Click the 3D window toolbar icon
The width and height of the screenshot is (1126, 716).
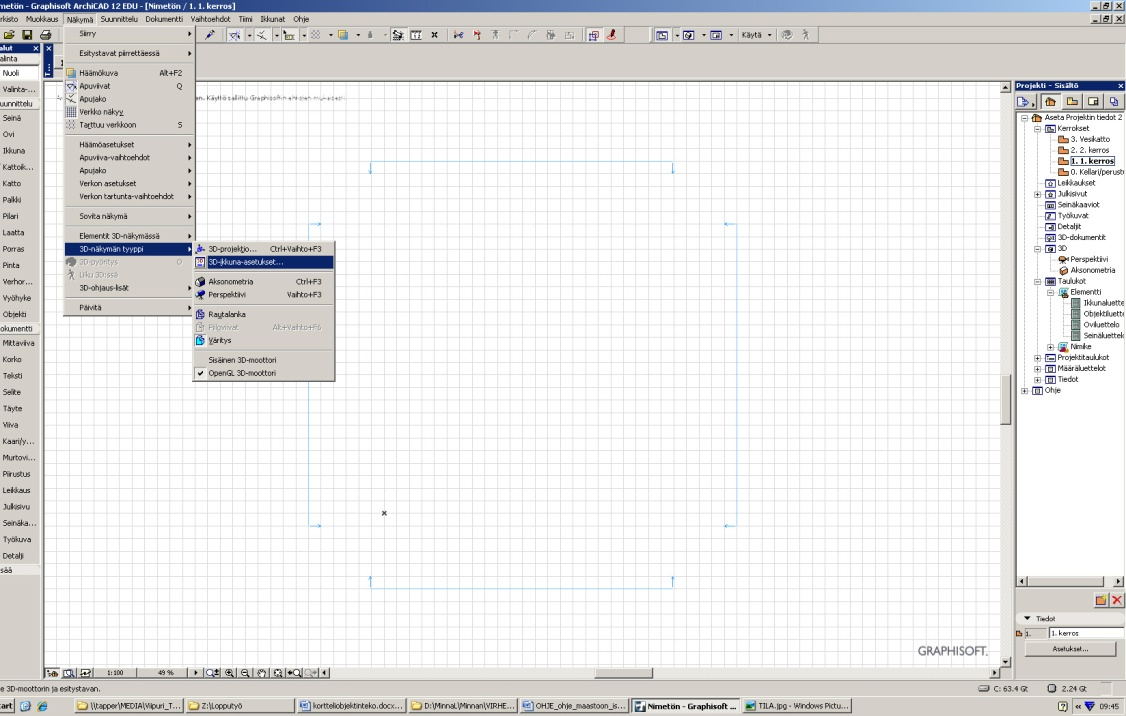pos(689,34)
